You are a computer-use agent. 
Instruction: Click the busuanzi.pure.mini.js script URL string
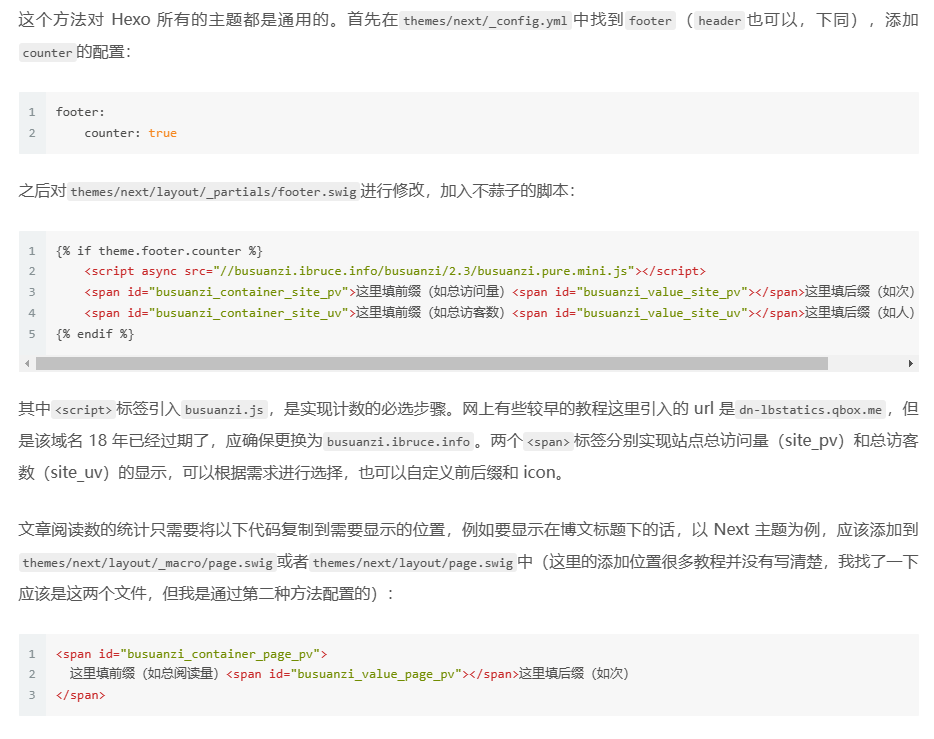point(424,271)
